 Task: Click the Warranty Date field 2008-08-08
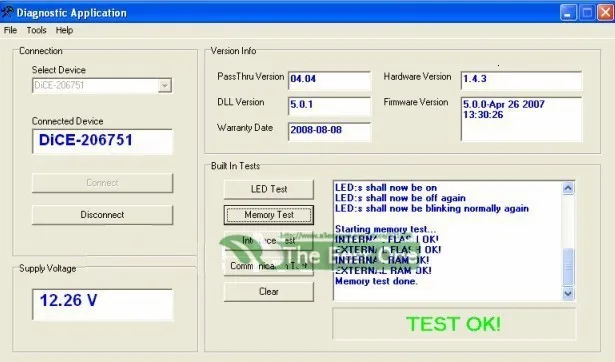pos(329,131)
